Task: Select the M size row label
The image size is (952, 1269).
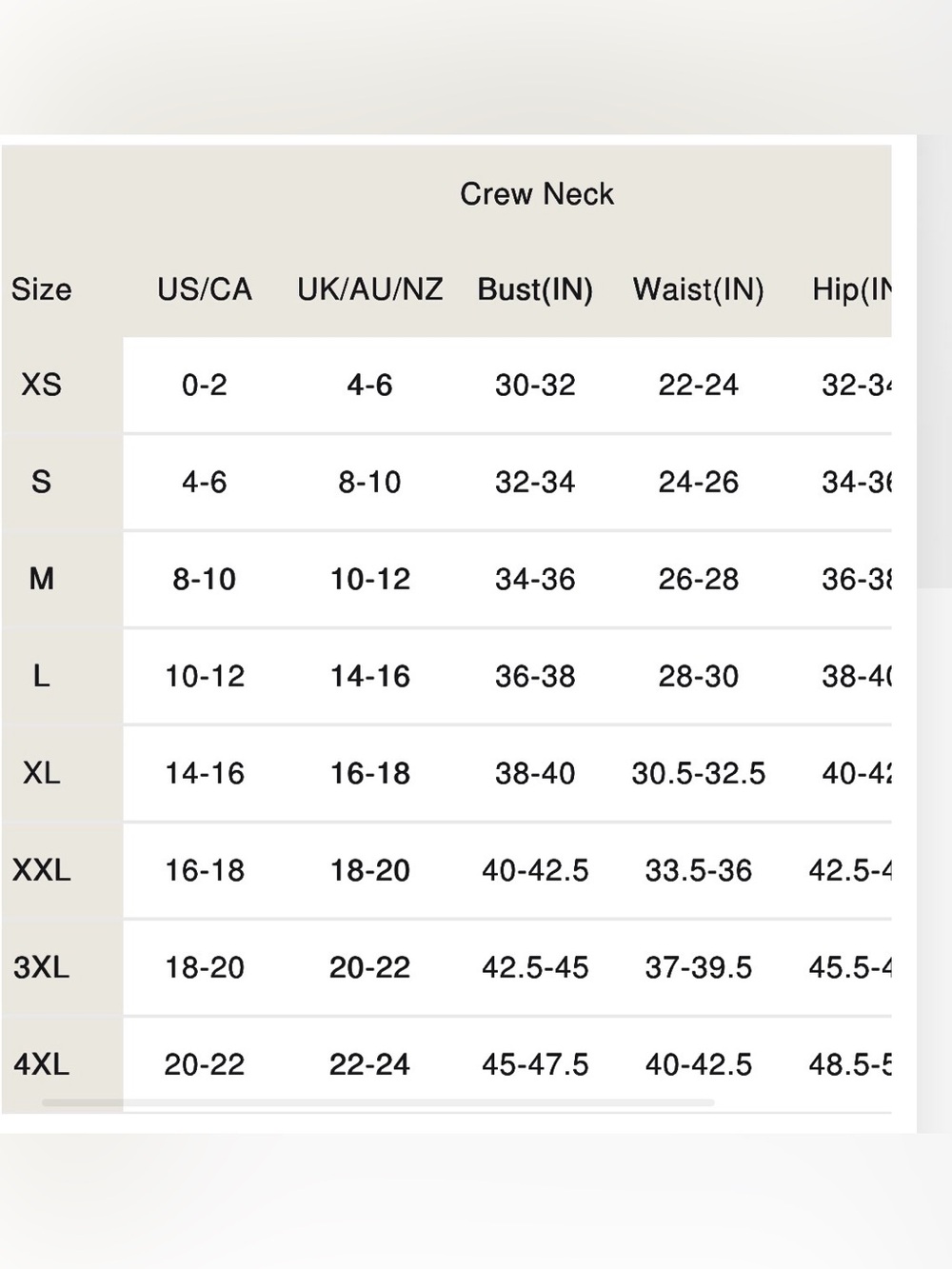Action: (41, 579)
